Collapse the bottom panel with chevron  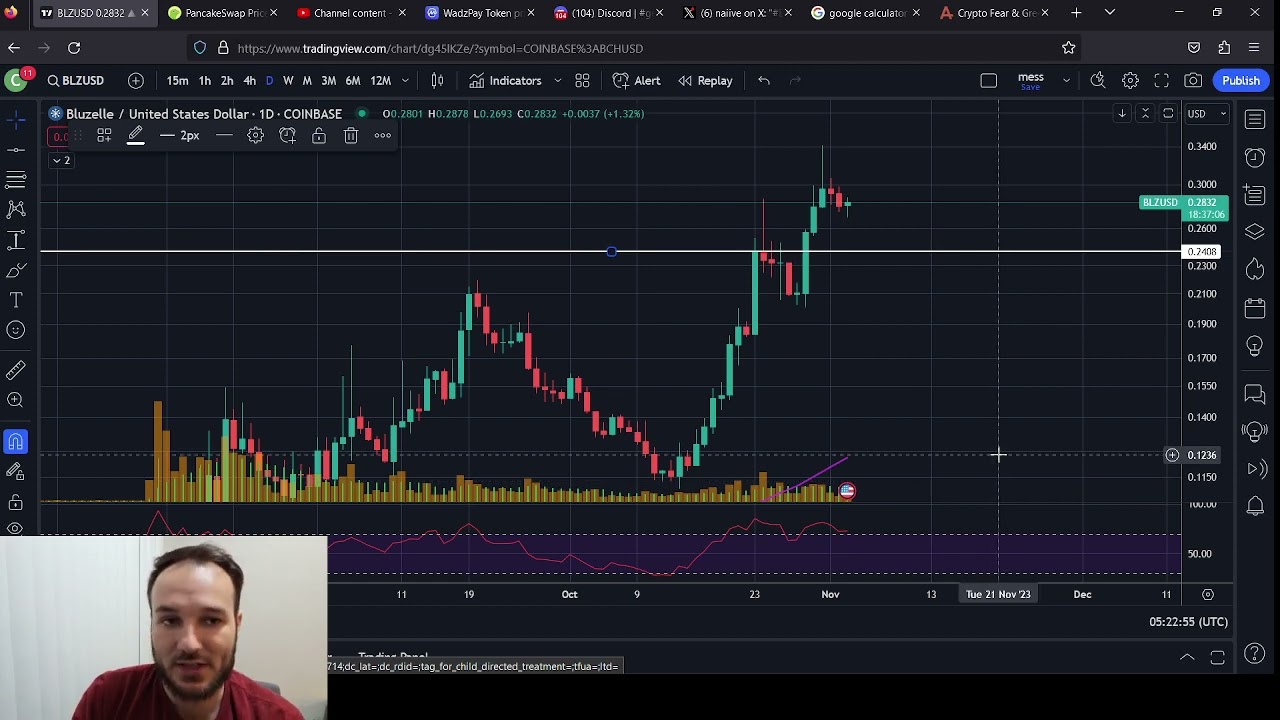[1187, 657]
